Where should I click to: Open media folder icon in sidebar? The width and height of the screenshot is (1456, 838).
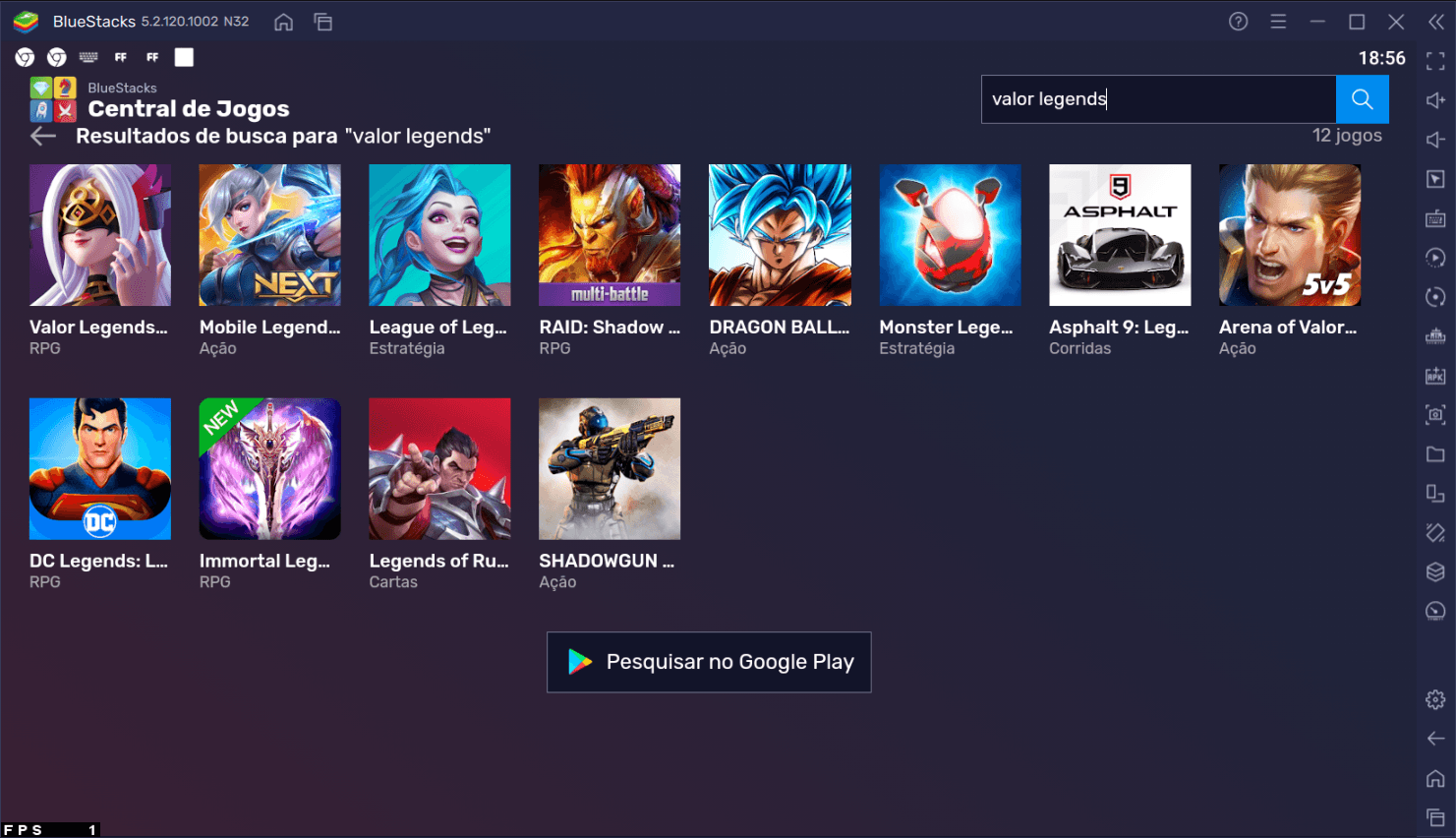pos(1435,454)
